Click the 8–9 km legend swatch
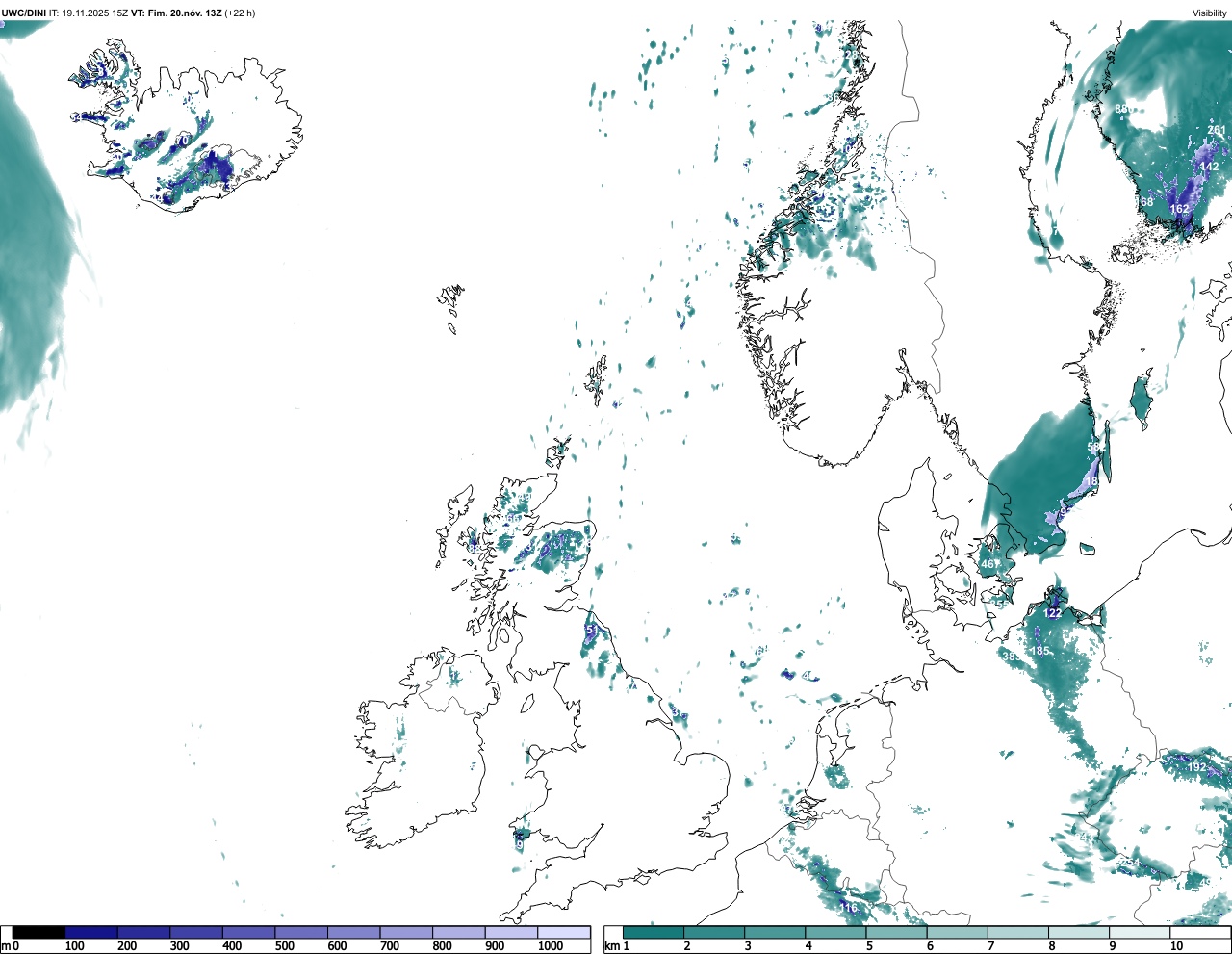Image resolution: width=1232 pixels, height=954 pixels. pos(1078,932)
